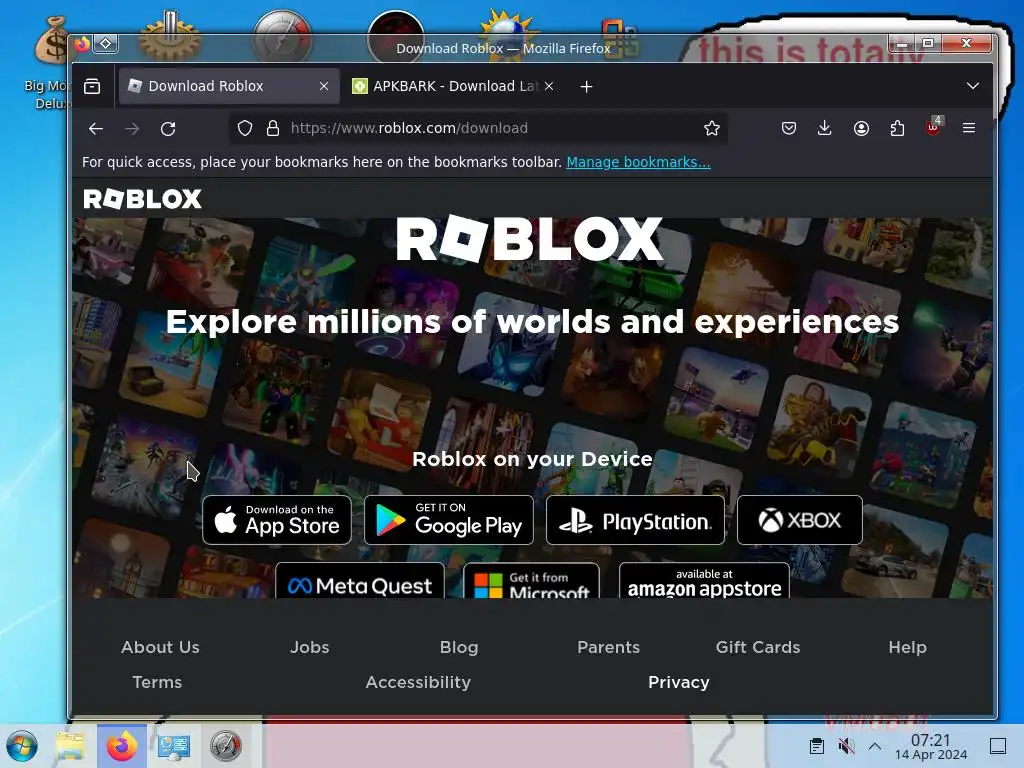The image size is (1024, 768).
Task: Open the Blog footer link
Action: tap(459, 647)
